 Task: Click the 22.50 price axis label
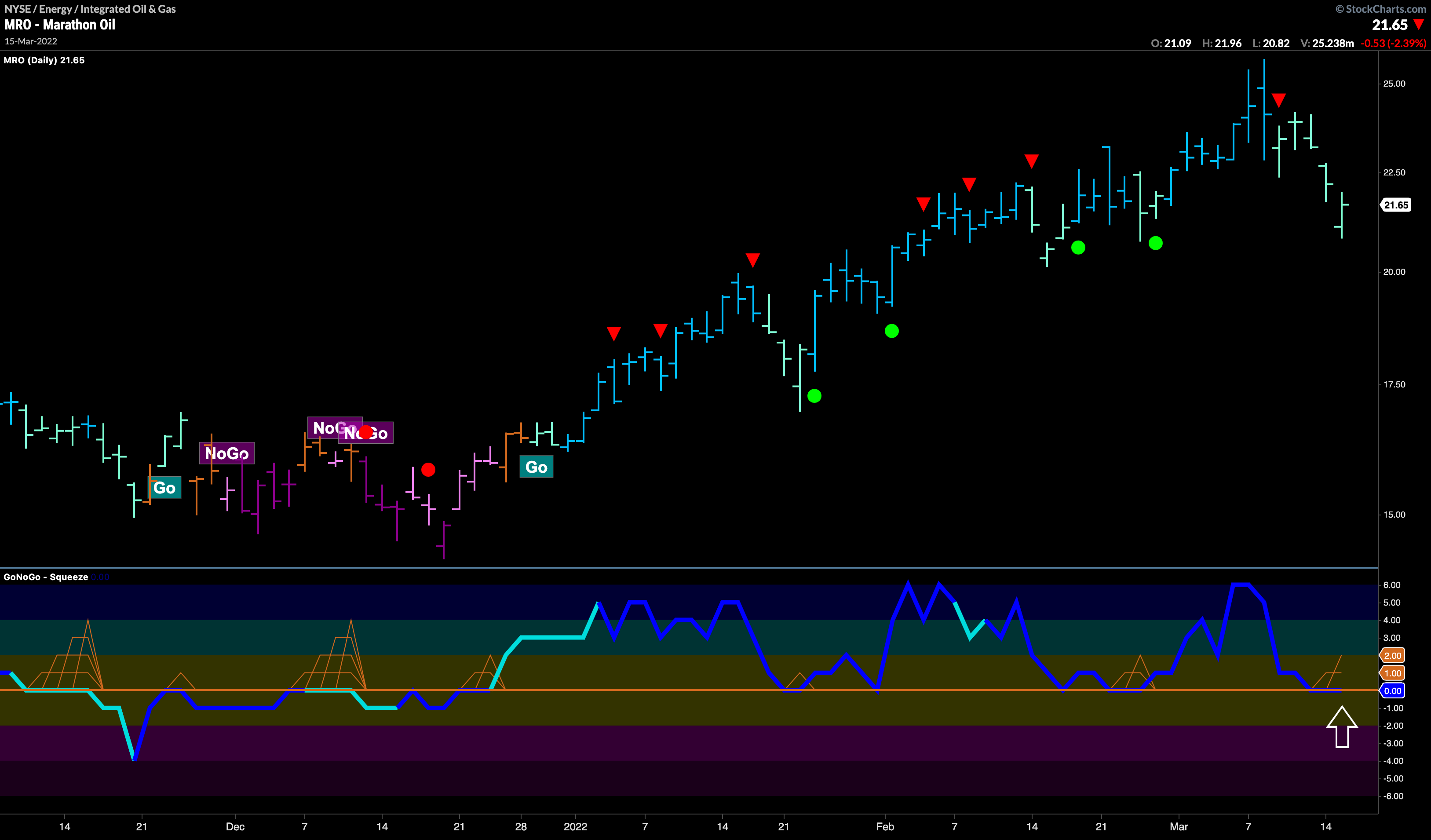(x=1394, y=173)
